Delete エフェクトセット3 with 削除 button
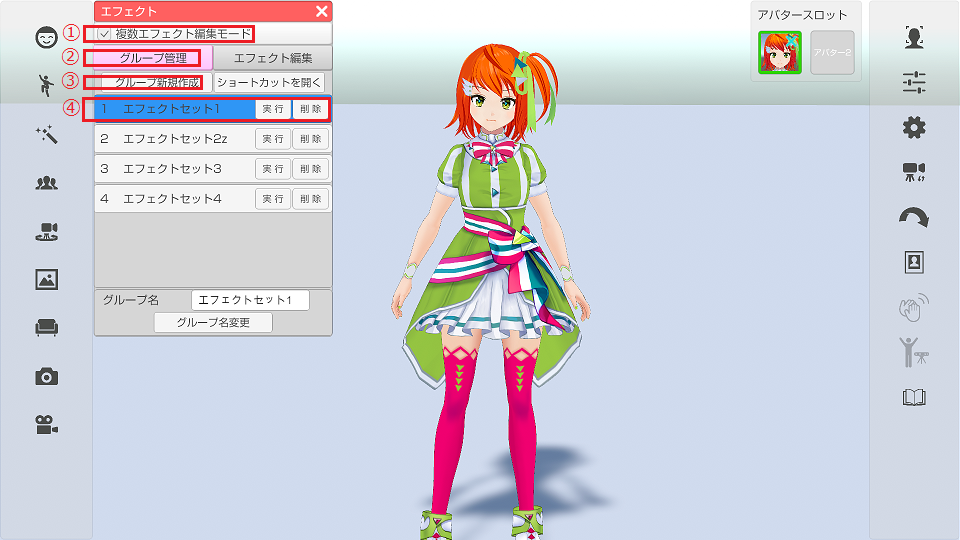Image resolution: width=960 pixels, height=540 pixels. click(311, 169)
